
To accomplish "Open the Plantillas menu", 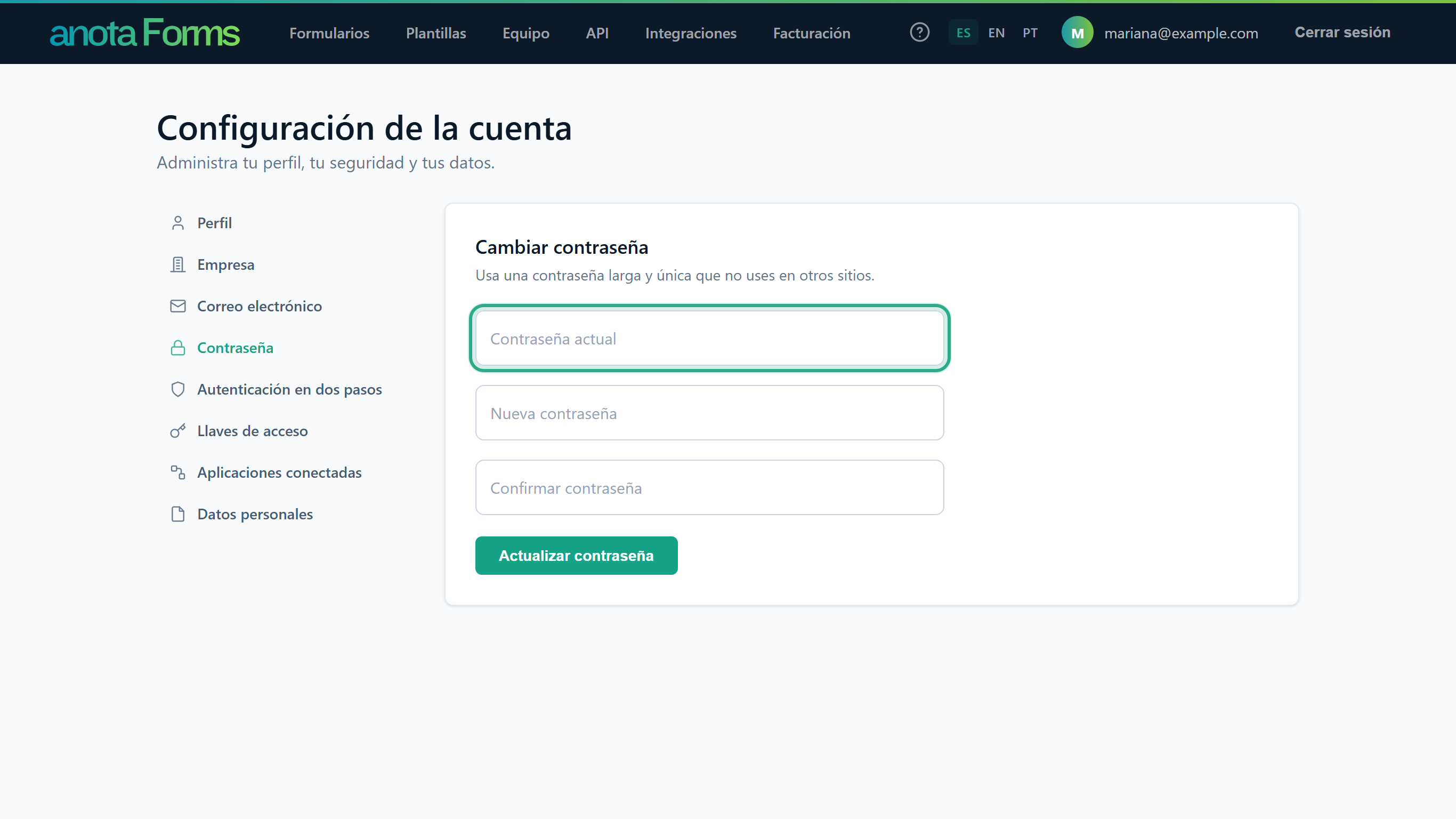I will (x=436, y=33).
